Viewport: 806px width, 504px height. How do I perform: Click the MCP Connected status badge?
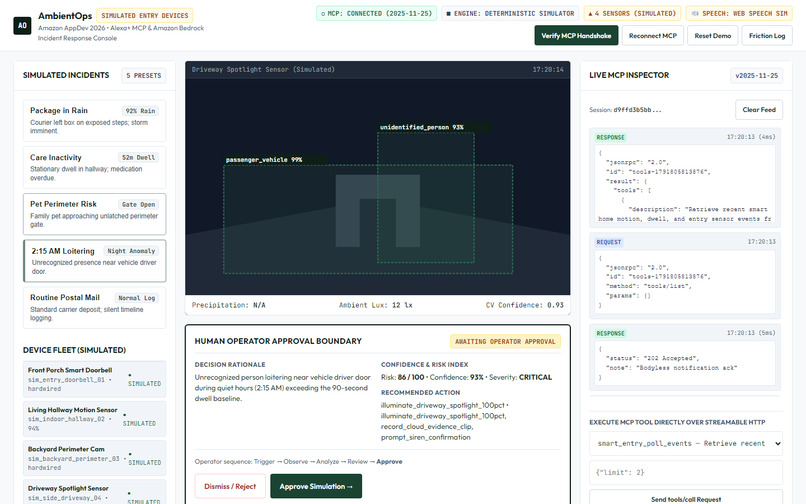coord(376,13)
